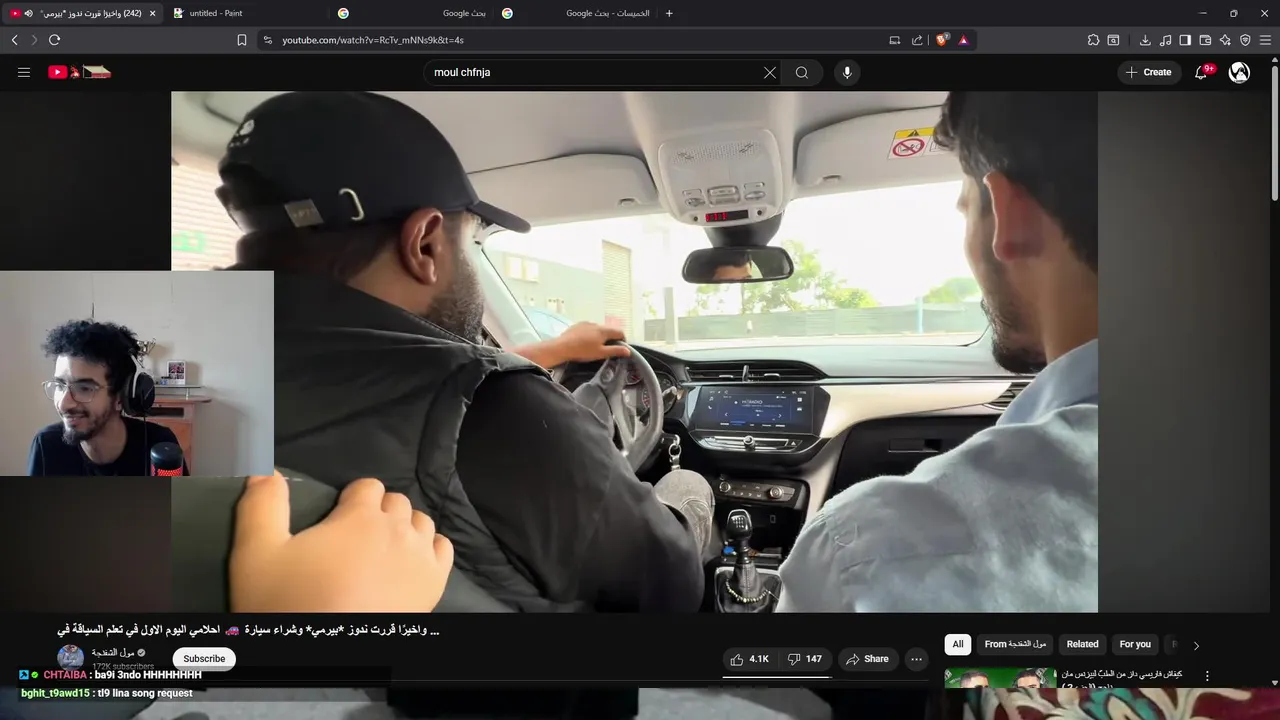
Task: Open the cast to device icon
Action: 894,40
